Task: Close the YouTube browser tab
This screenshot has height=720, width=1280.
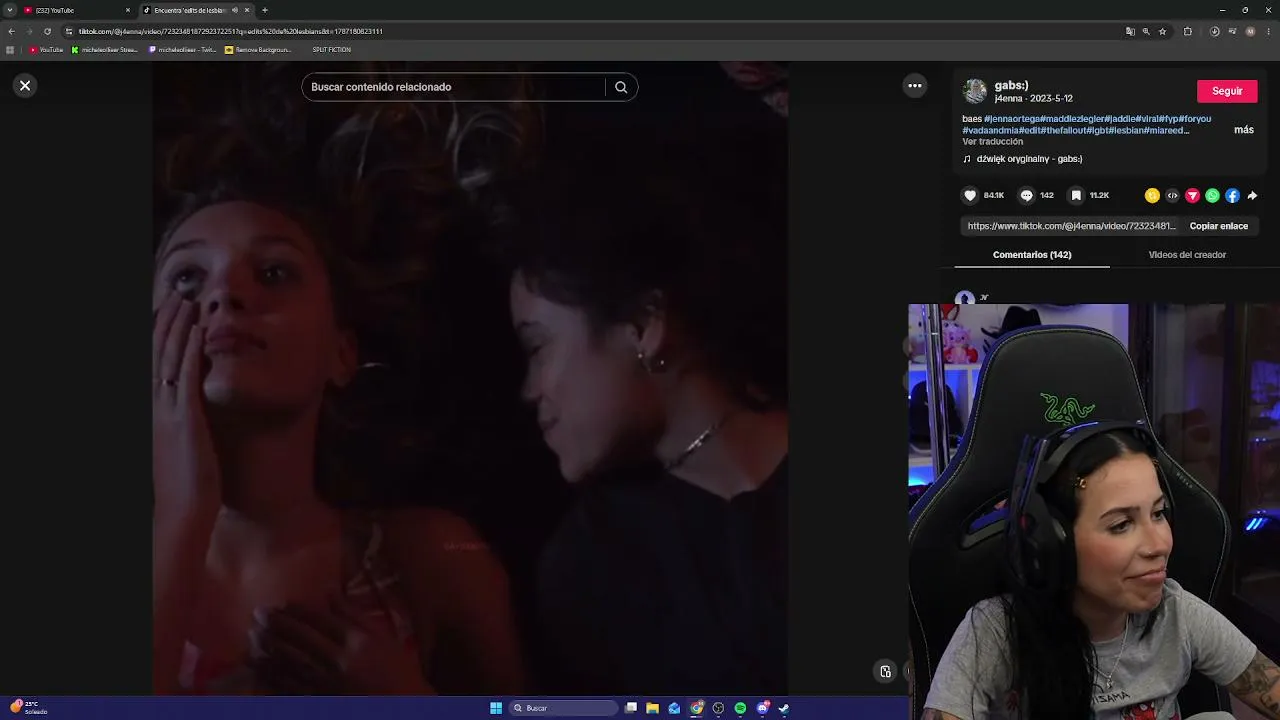Action: click(x=127, y=10)
